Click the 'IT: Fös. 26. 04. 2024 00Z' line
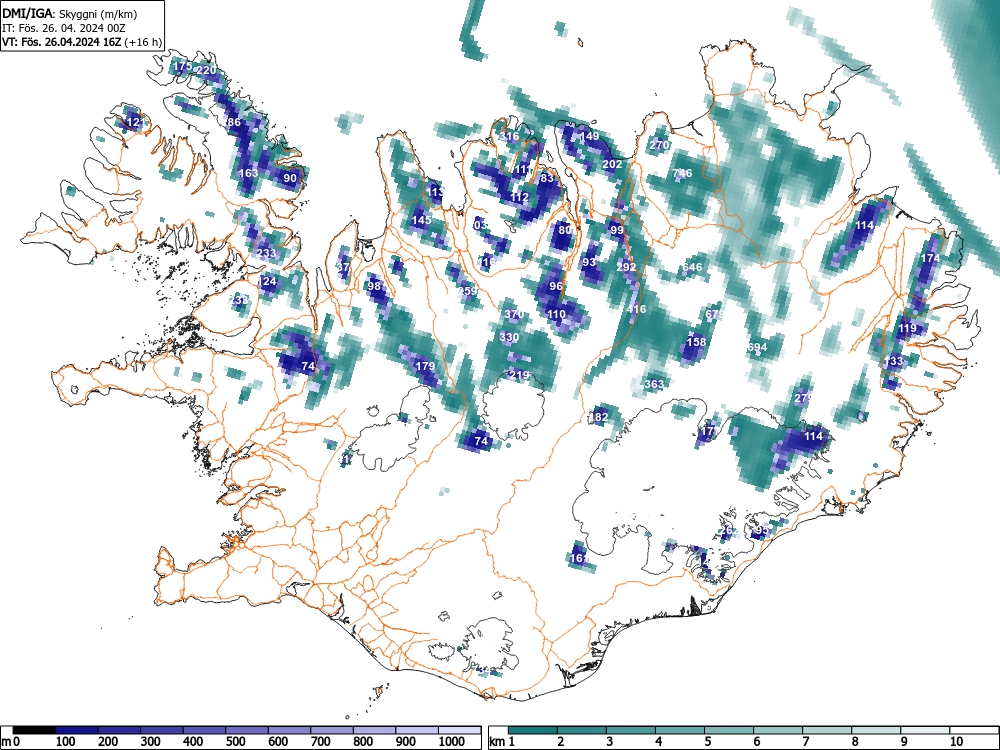 (x=62, y=28)
